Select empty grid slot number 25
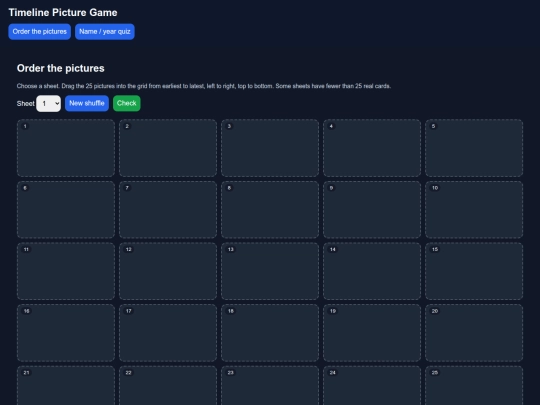This screenshot has height=405, width=540. (x=474, y=386)
